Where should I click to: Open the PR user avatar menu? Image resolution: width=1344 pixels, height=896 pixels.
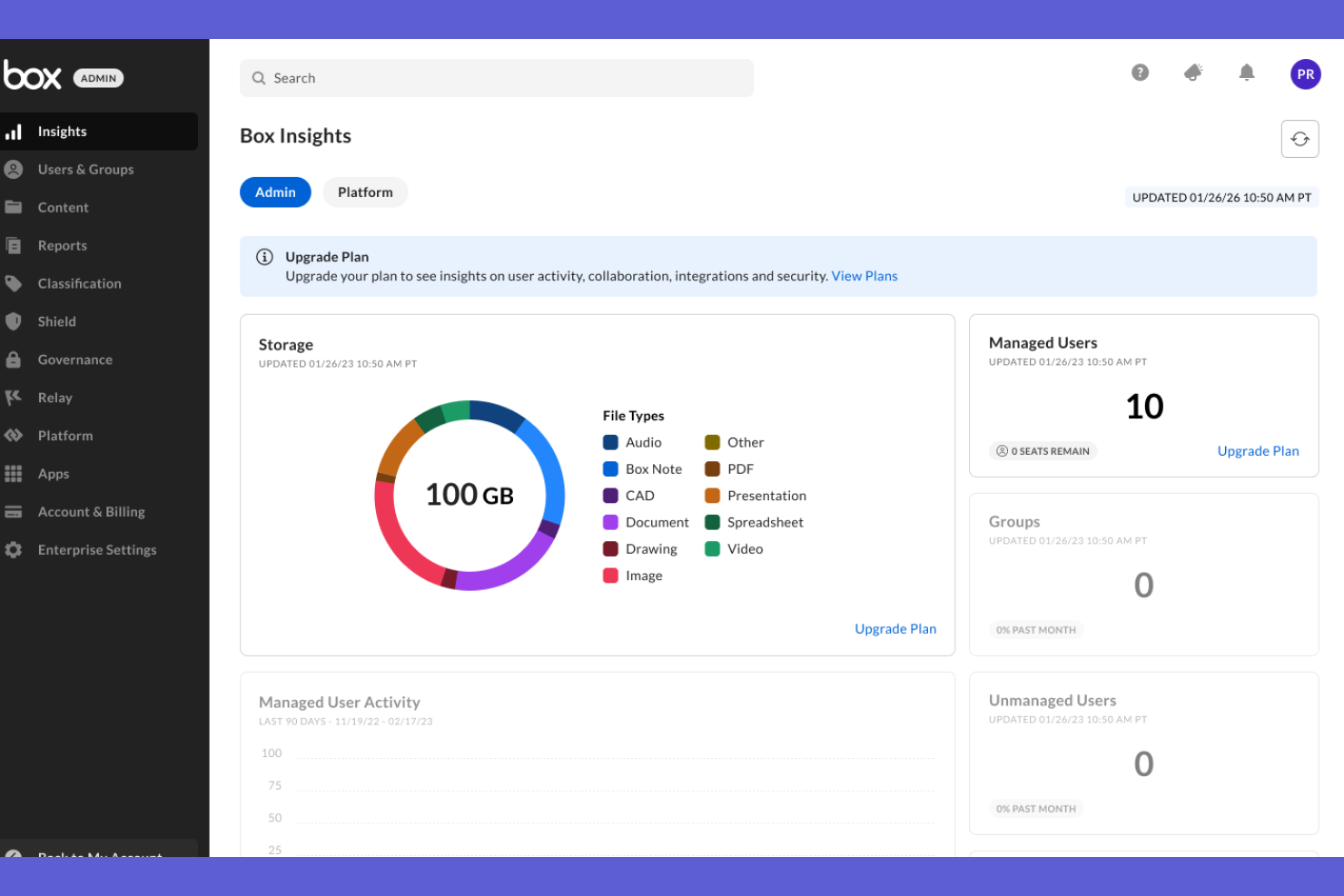pos(1306,74)
